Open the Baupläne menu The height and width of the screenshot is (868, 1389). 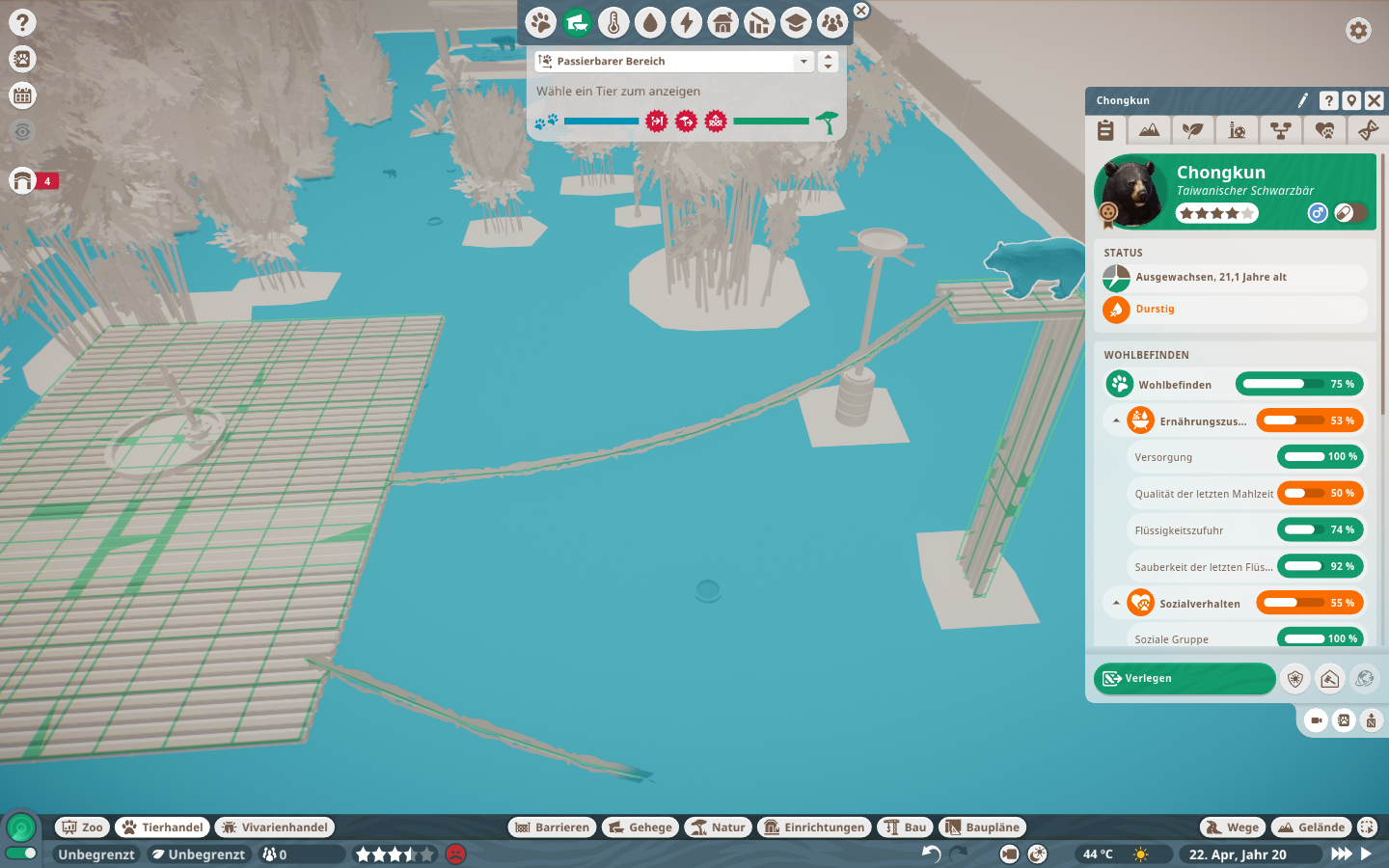click(983, 827)
